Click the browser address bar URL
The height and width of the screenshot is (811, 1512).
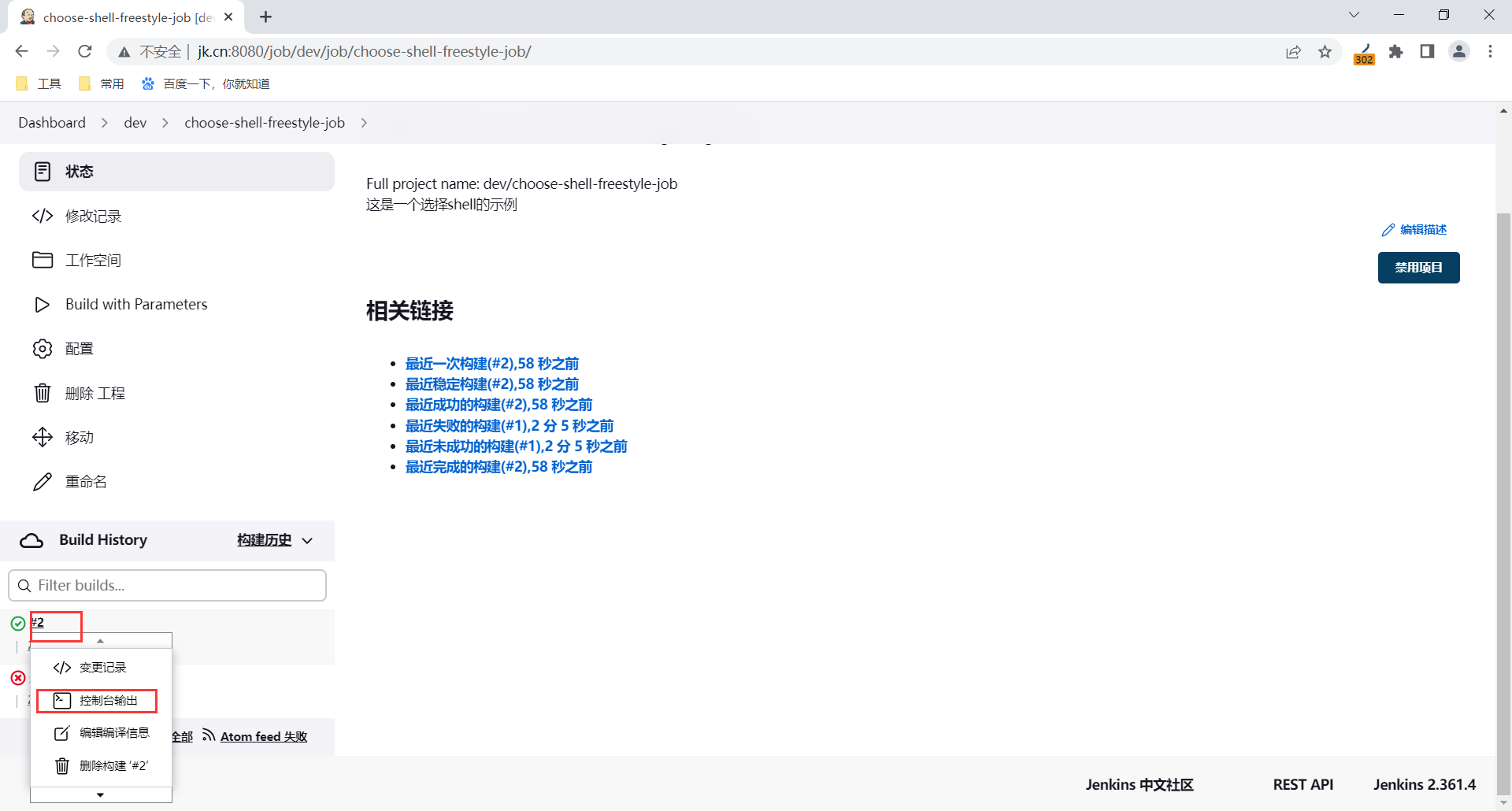click(364, 51)
